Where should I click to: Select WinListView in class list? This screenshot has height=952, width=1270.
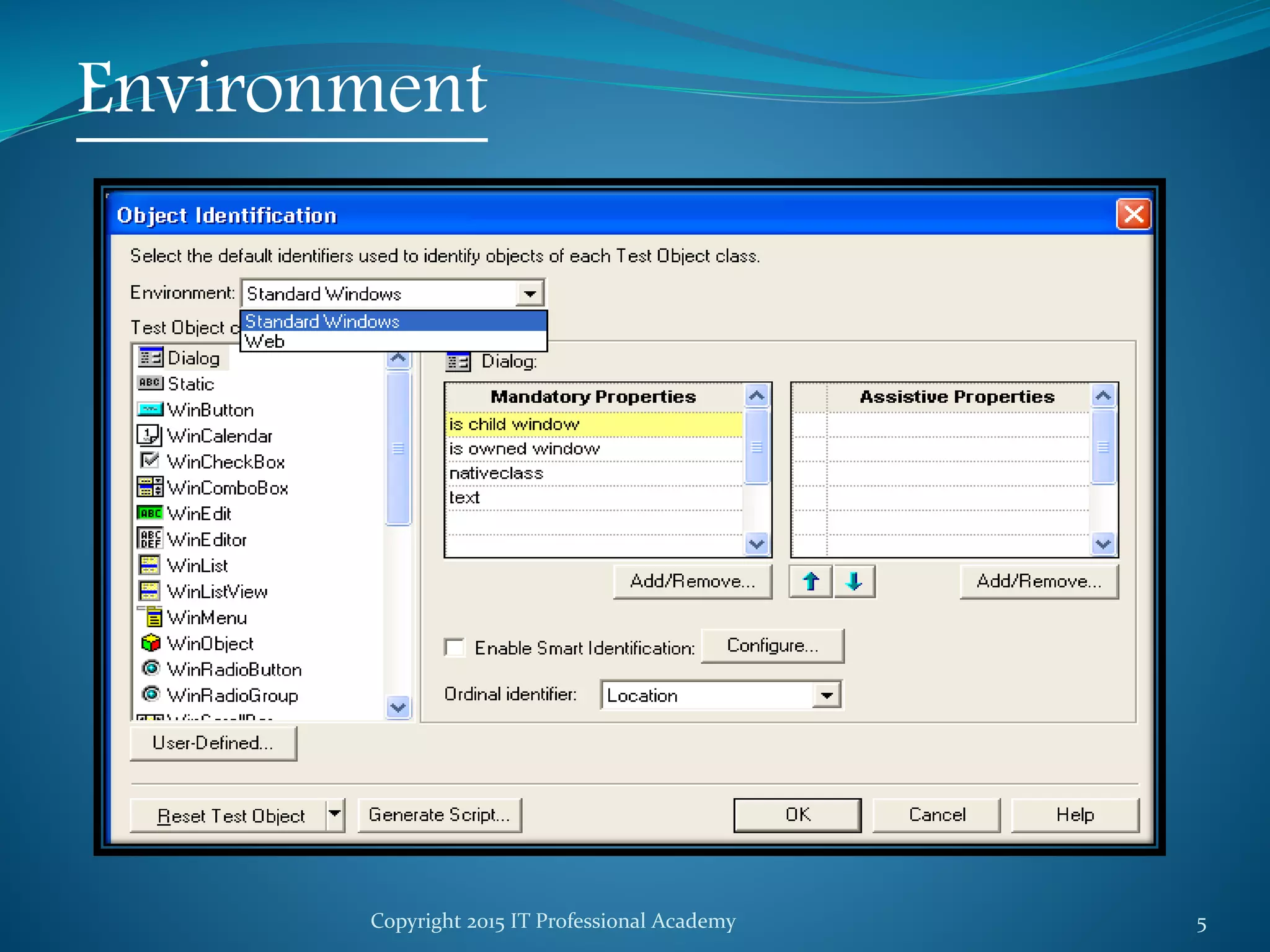[218, 592]
